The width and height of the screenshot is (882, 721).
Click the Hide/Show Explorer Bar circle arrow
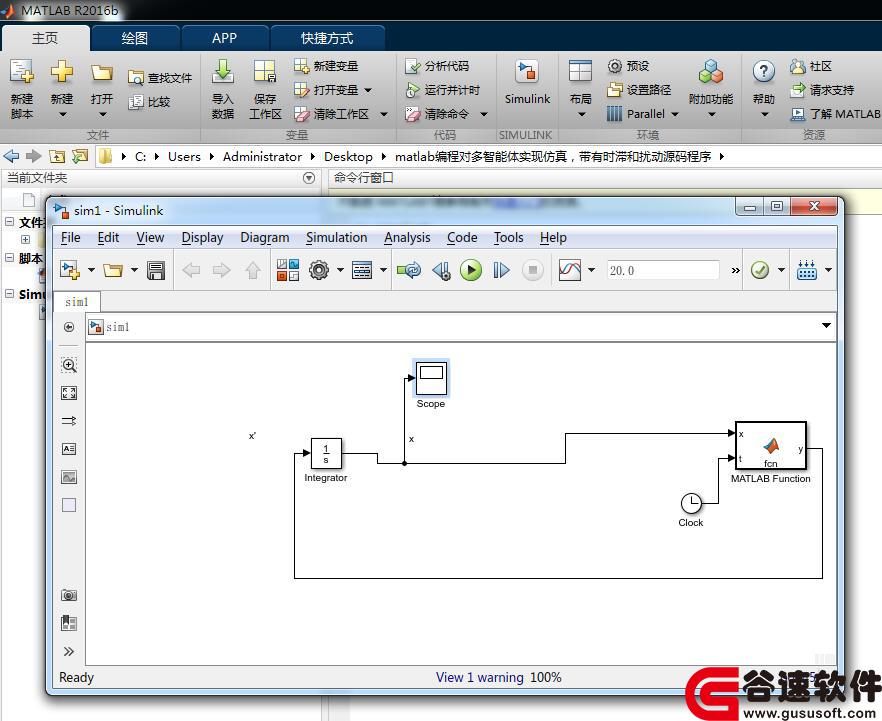point(69,327)
